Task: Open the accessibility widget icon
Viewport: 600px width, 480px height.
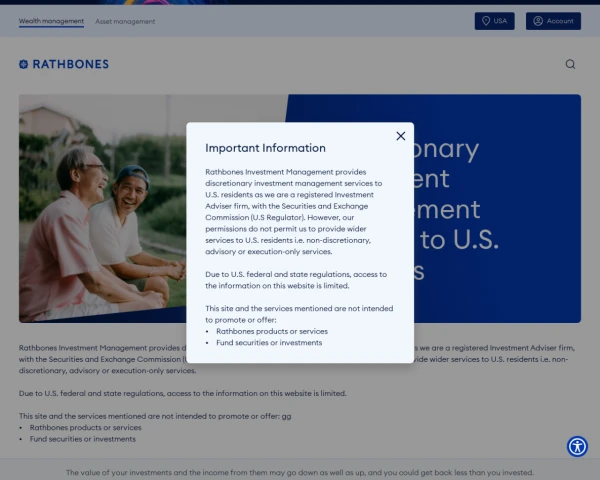Action: coord(577,446)
